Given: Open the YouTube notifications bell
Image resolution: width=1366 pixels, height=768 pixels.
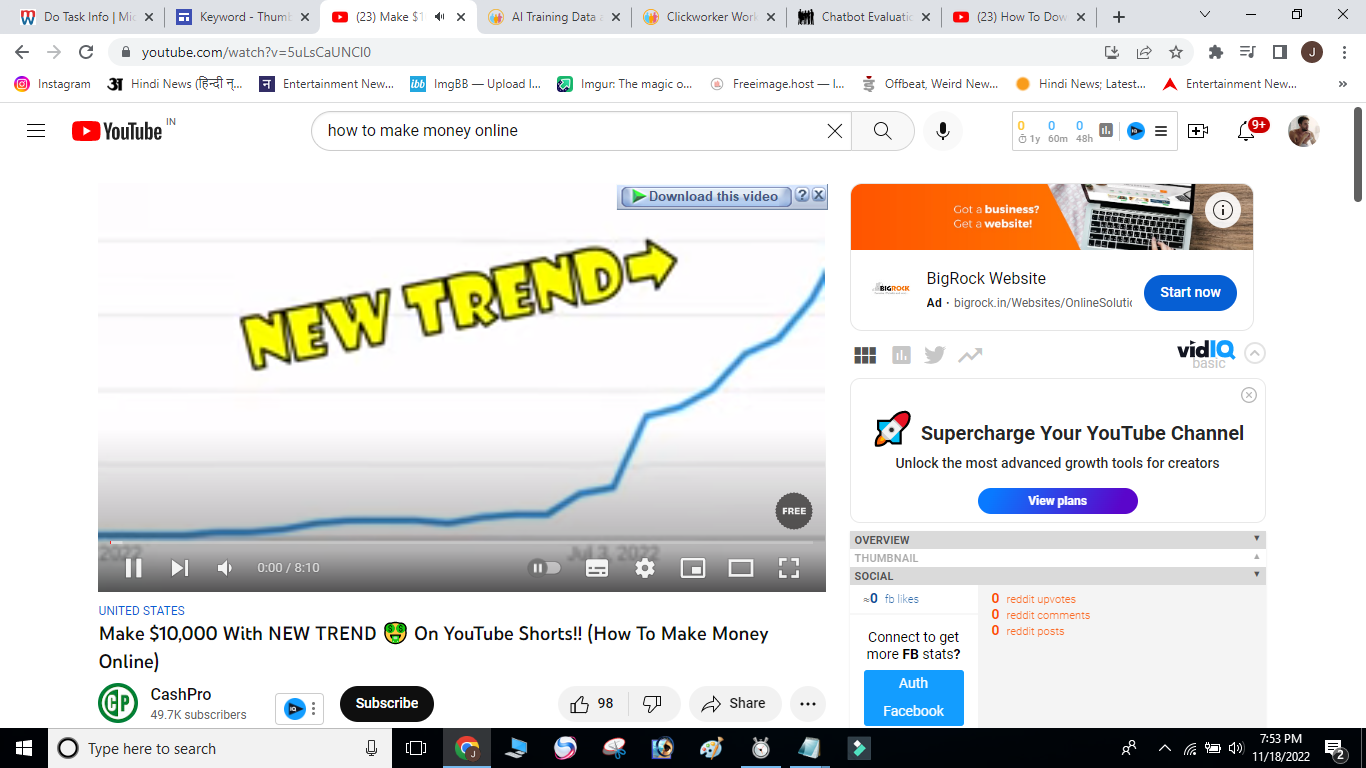Looking at the screenshot, I should 1246,131.
